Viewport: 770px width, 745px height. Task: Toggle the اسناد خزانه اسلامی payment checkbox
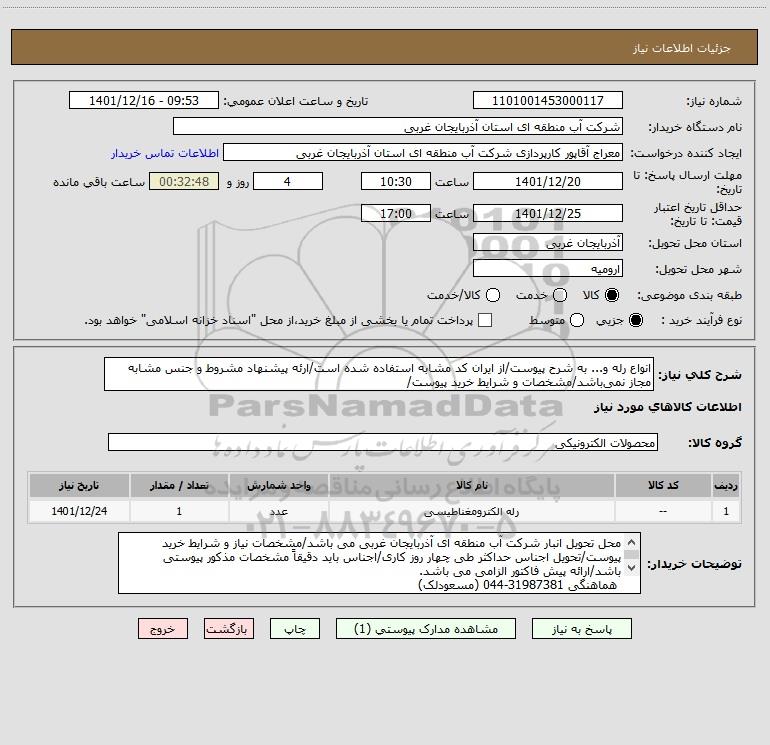(x=485, y=320)
